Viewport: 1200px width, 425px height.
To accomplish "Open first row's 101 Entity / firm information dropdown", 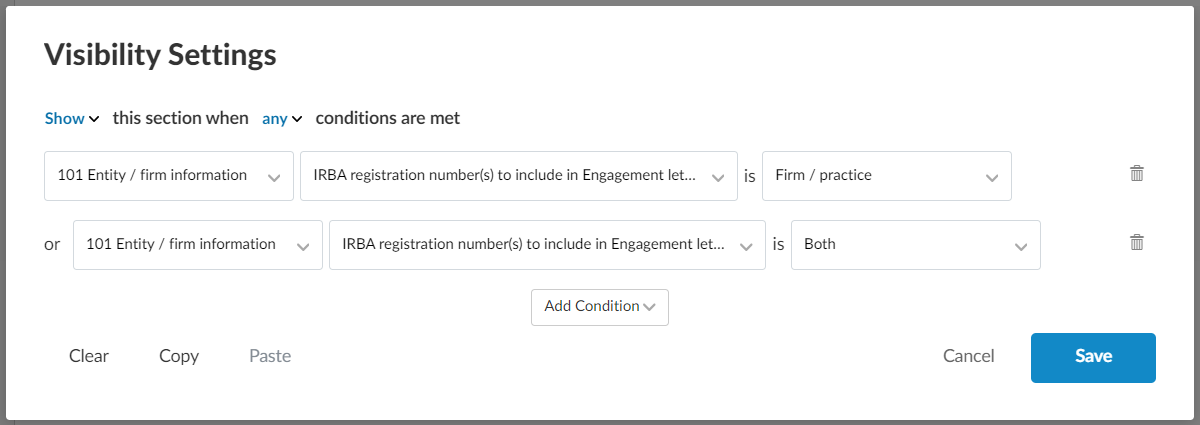I will tap(168, 176).
